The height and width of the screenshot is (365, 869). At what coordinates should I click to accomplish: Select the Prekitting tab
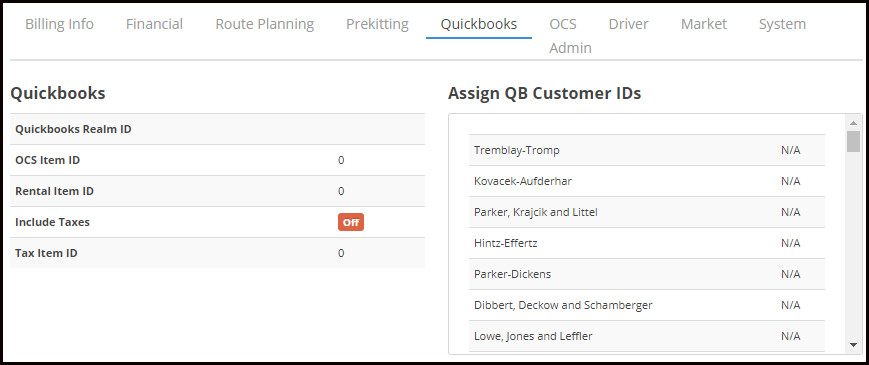click(x=377, y=24)
